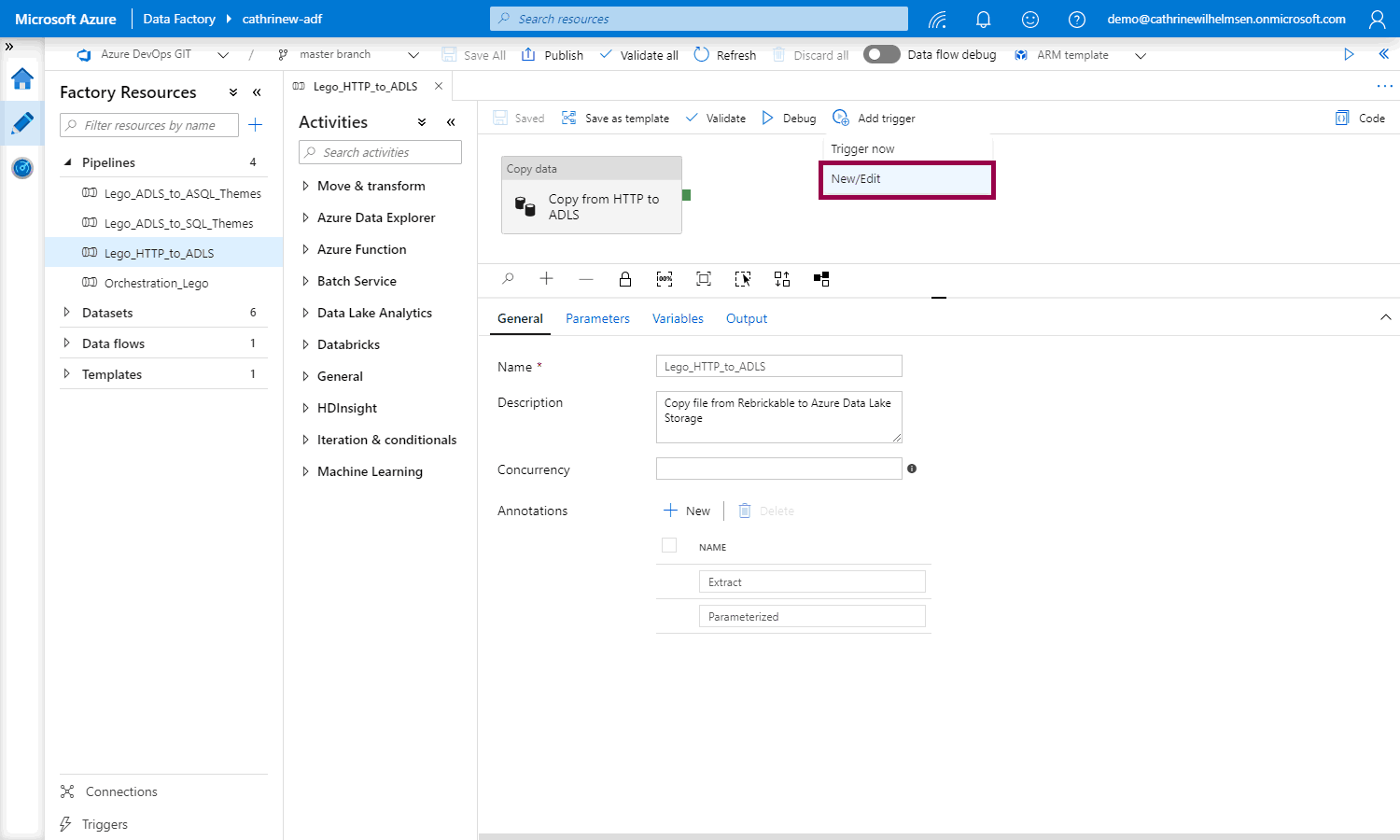Click the add new resource plus icon

click(256, 125)
